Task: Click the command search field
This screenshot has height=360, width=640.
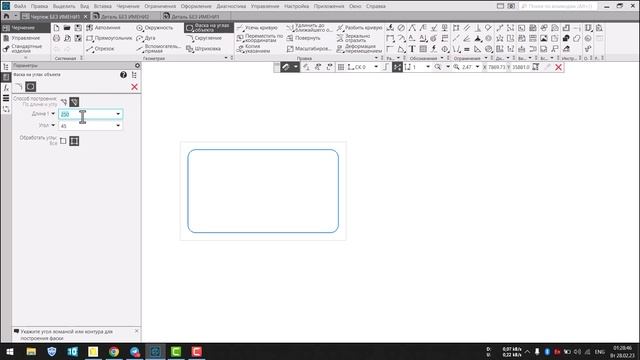Action: coord(558,6)
